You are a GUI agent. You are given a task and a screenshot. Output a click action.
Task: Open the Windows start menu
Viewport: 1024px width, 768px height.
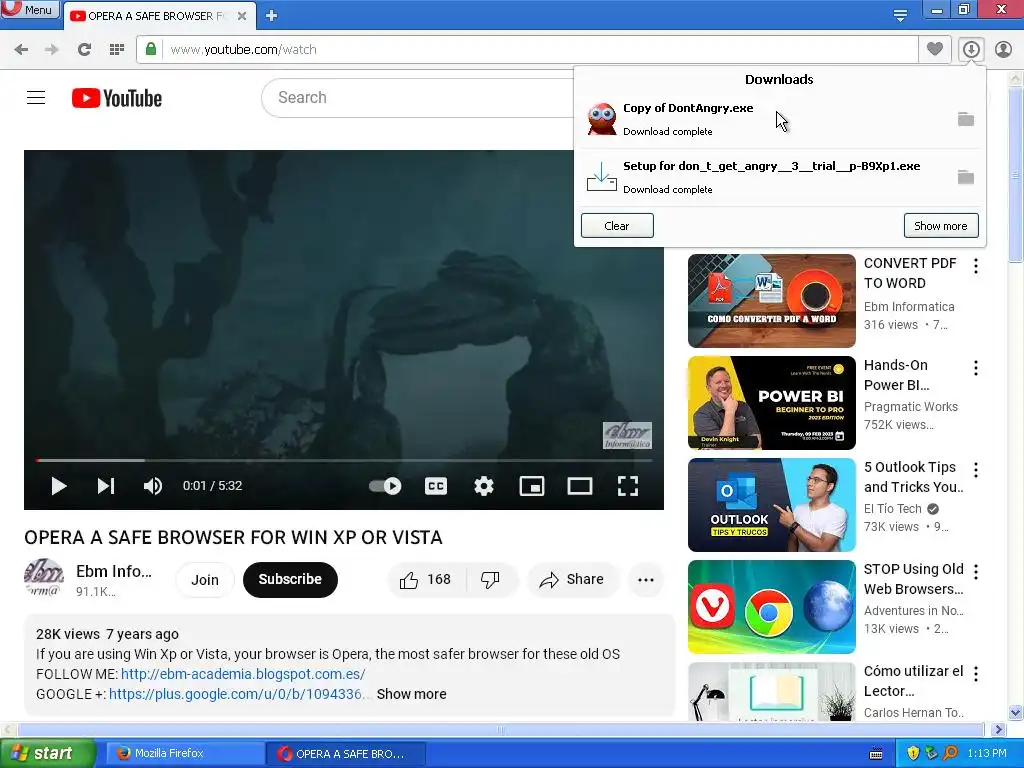coord(47,754)
